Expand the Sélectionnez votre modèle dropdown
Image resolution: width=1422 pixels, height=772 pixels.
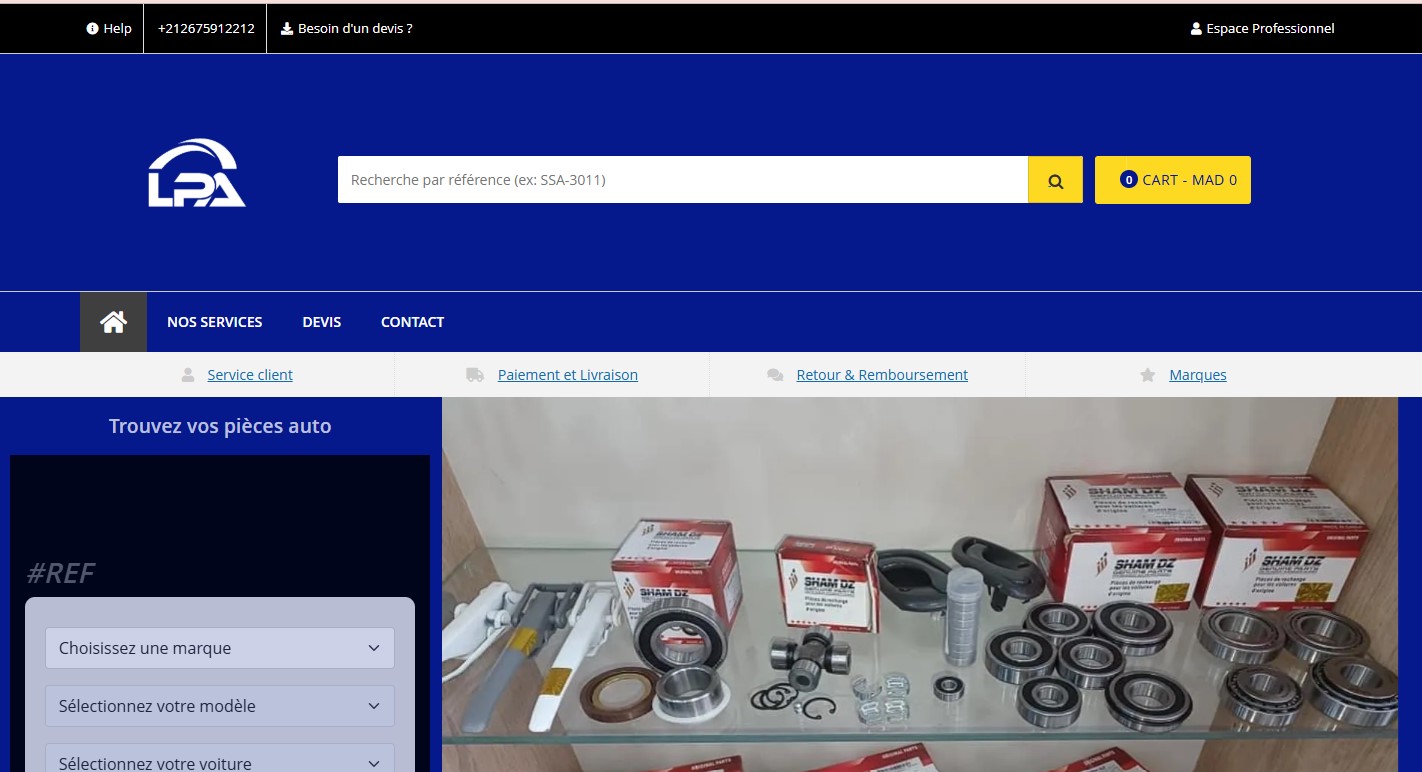[220, 706]
